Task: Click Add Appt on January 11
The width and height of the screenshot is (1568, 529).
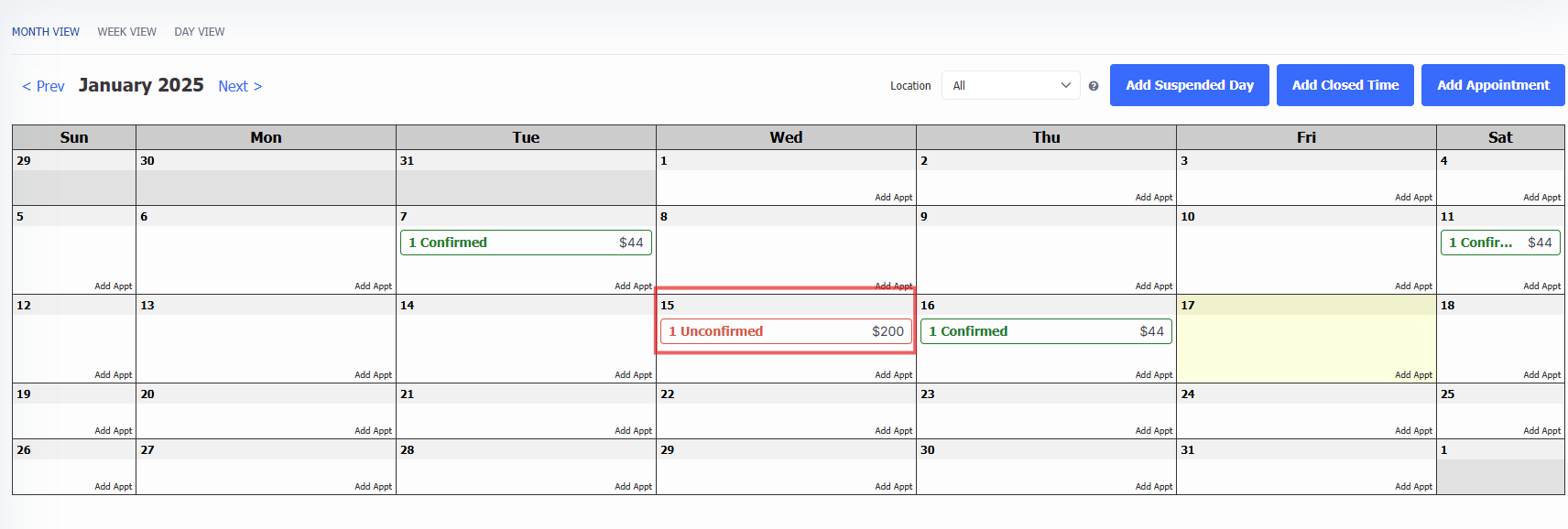Action: pyautogui.click(x=1541, y=286)
